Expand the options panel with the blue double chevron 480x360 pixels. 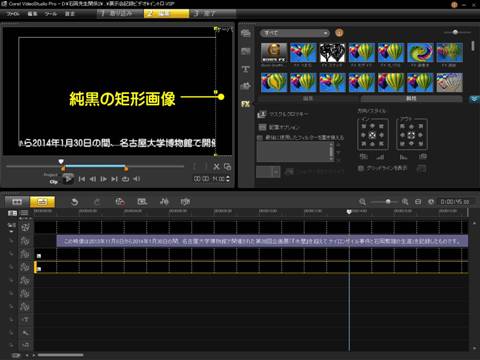click(474, 99)
